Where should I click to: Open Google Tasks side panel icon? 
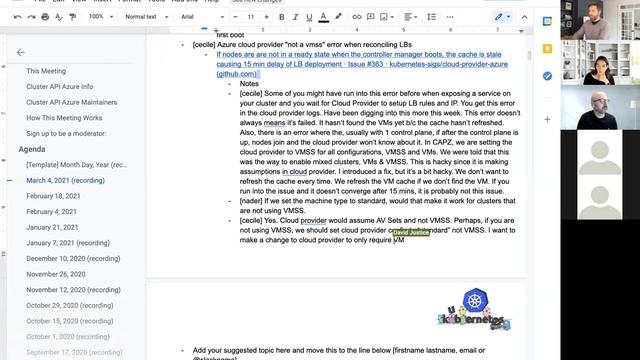pyautogui.click(x=547, y=76)
